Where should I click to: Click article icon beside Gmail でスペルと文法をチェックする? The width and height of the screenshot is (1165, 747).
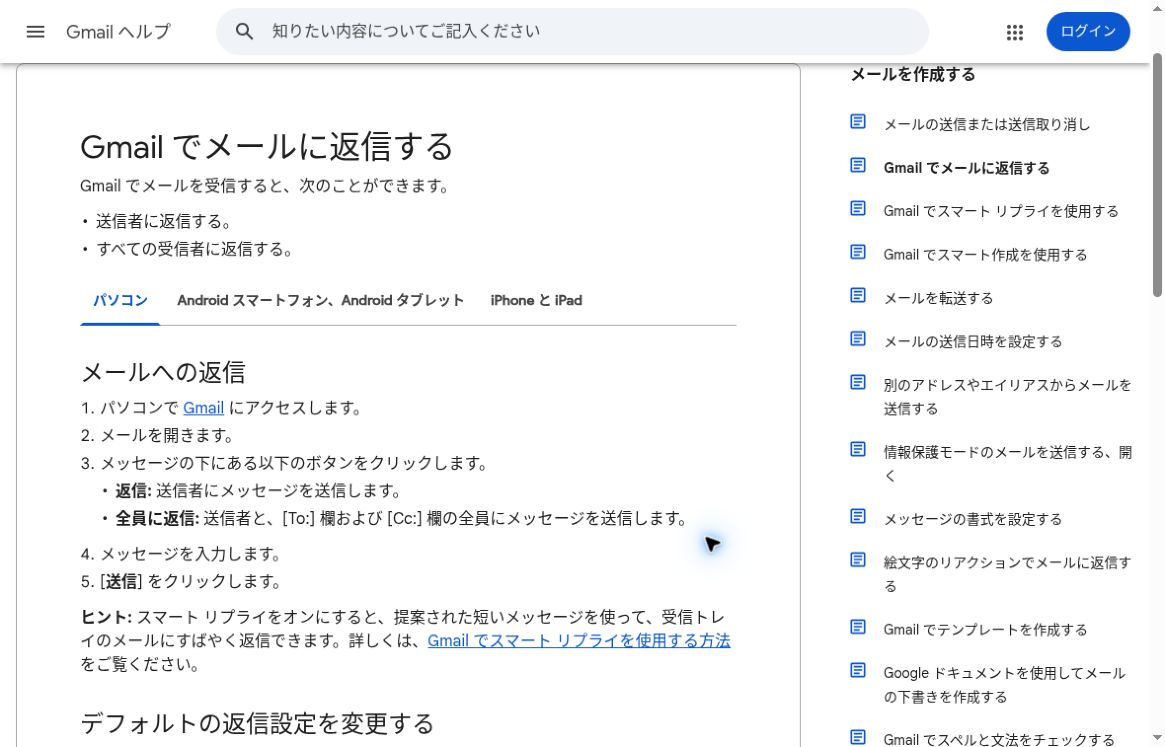pyautogui.click(x=857, y=737)
